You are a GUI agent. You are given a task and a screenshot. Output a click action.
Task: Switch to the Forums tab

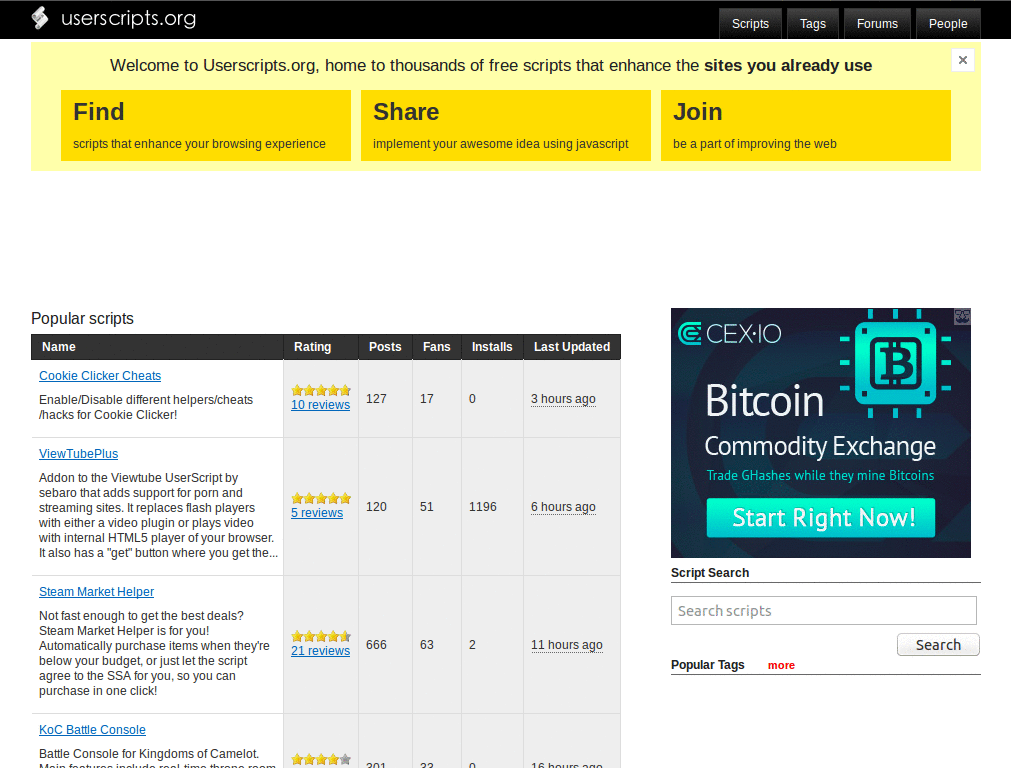click(877, 24)
